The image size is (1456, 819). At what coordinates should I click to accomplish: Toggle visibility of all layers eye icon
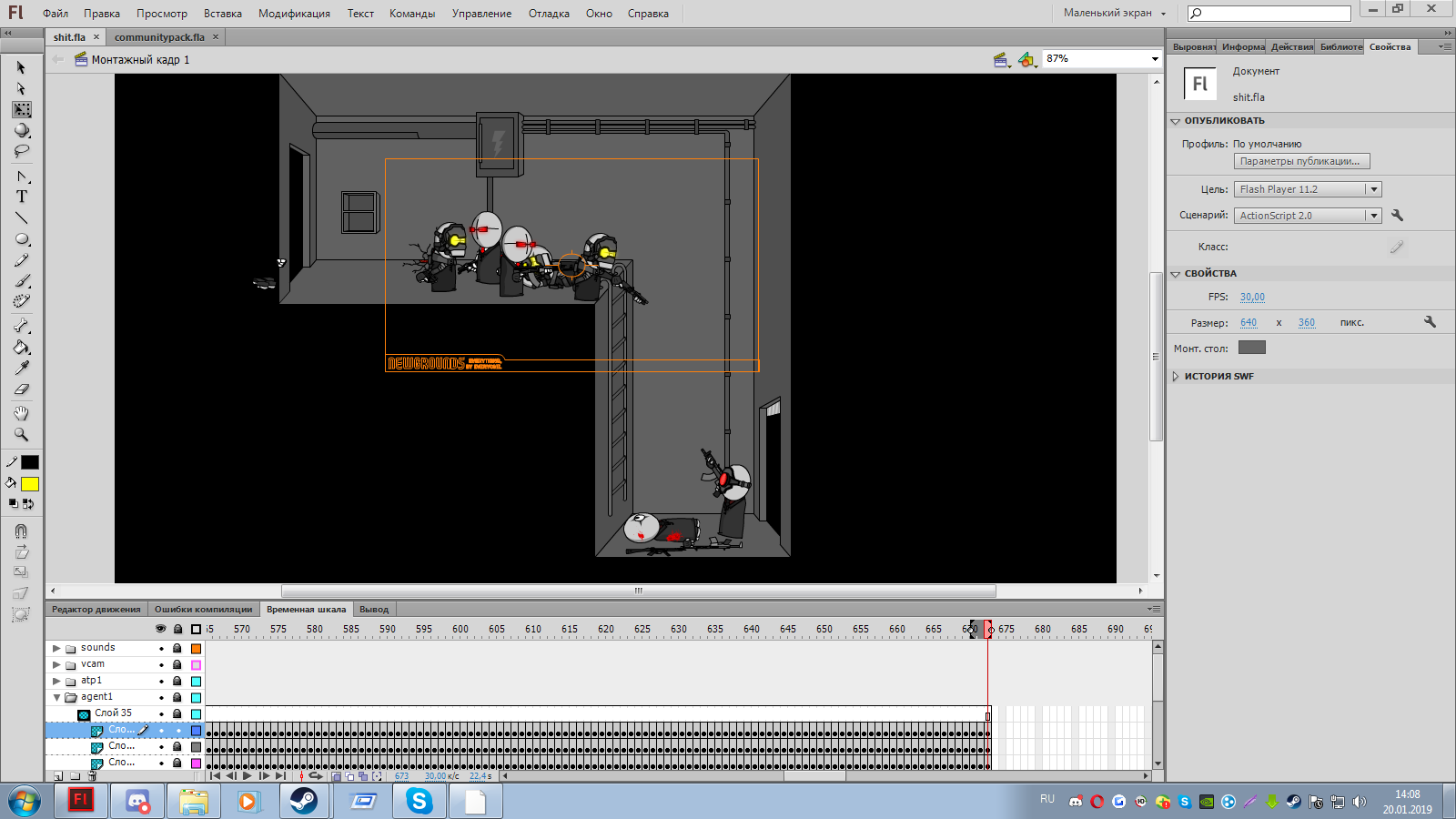point(161,629)
